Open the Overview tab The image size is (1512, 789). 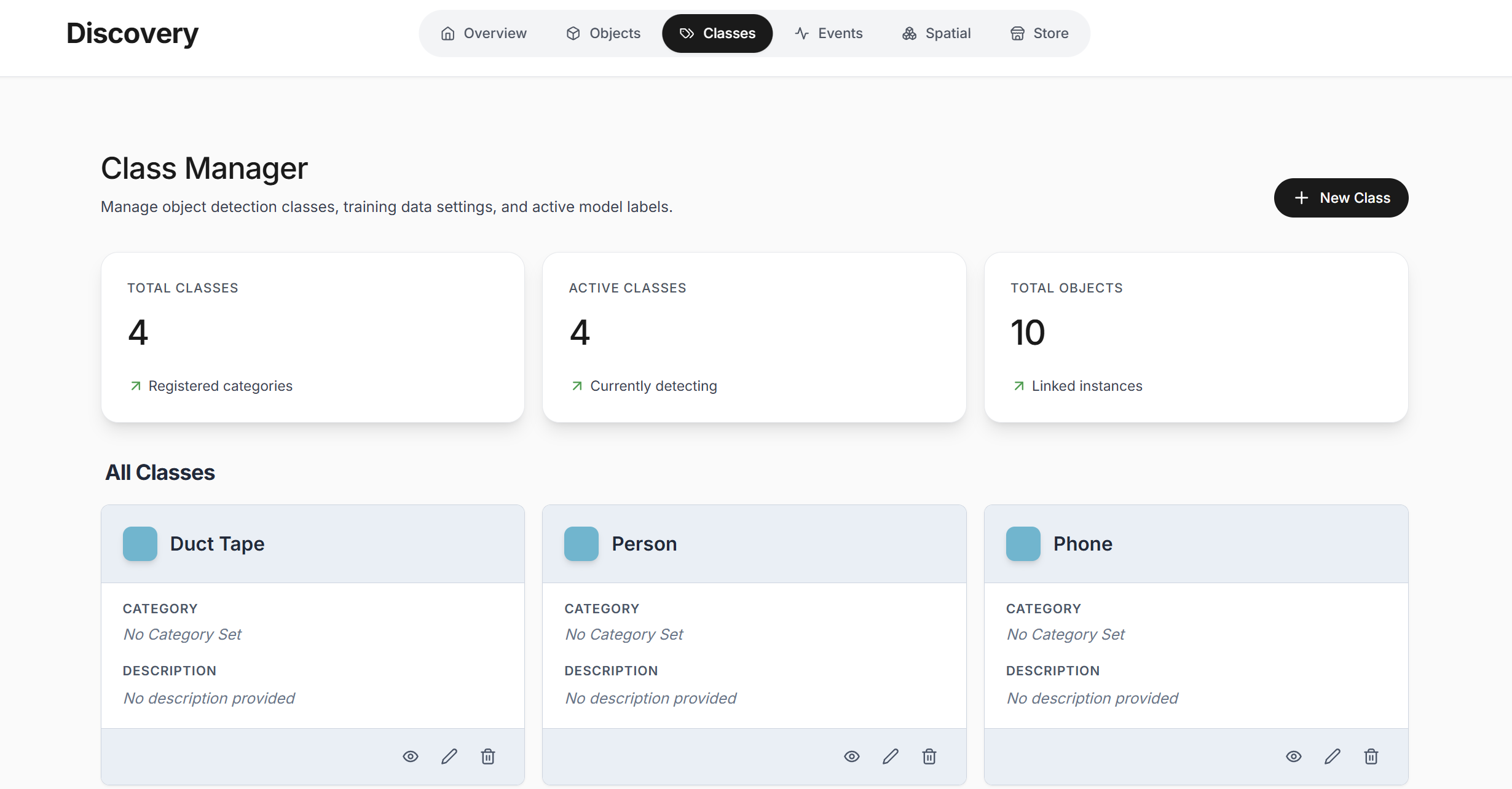tap(484, 33)
